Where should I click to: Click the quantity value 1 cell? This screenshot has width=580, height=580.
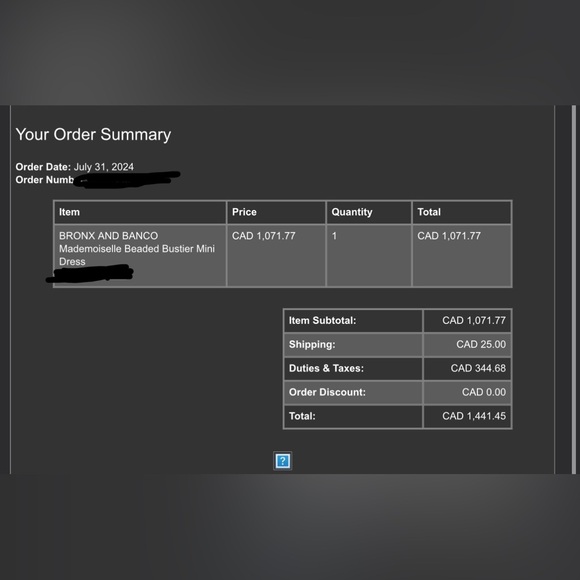point(369,256)
